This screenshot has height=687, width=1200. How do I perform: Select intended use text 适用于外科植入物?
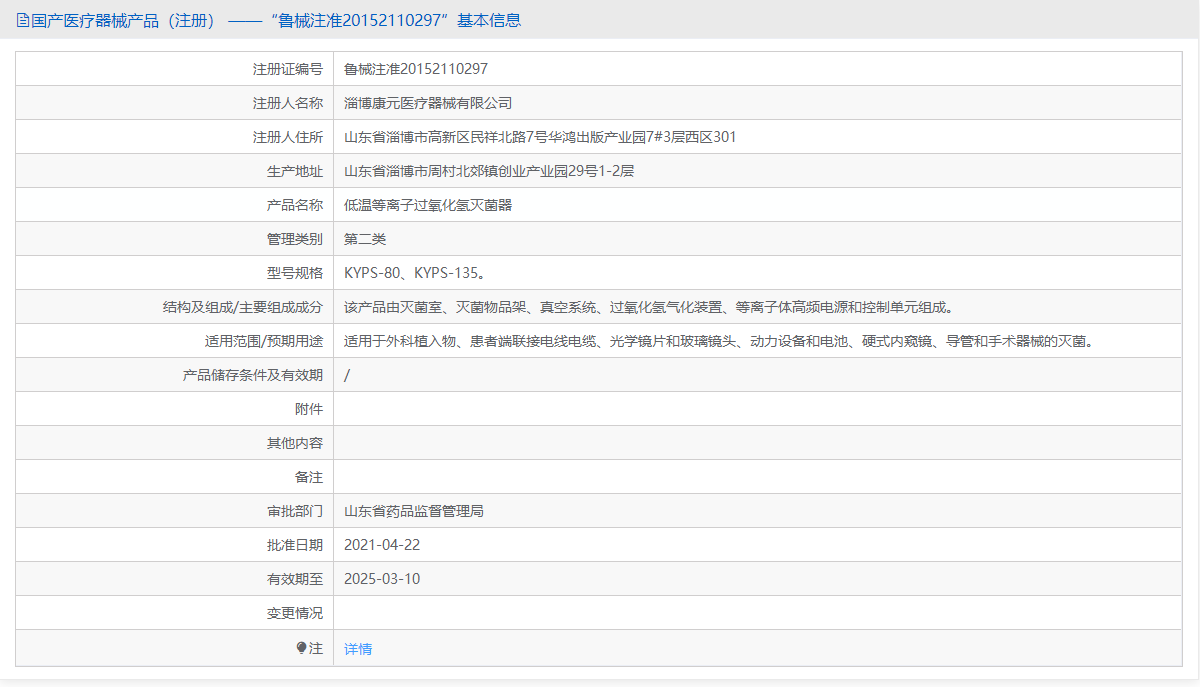(400, 341)
